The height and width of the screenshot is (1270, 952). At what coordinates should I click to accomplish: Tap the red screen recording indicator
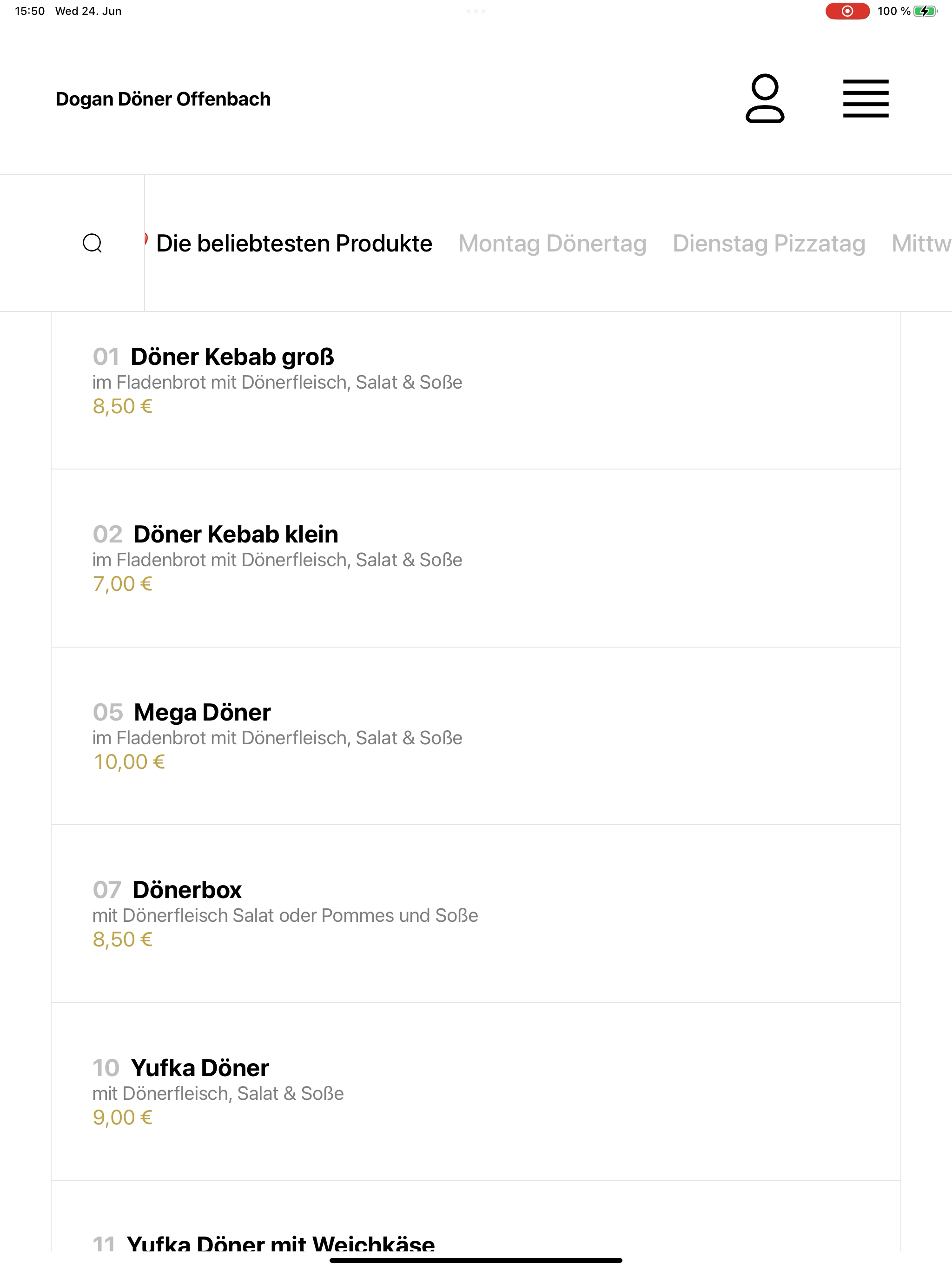coord(847,11)
